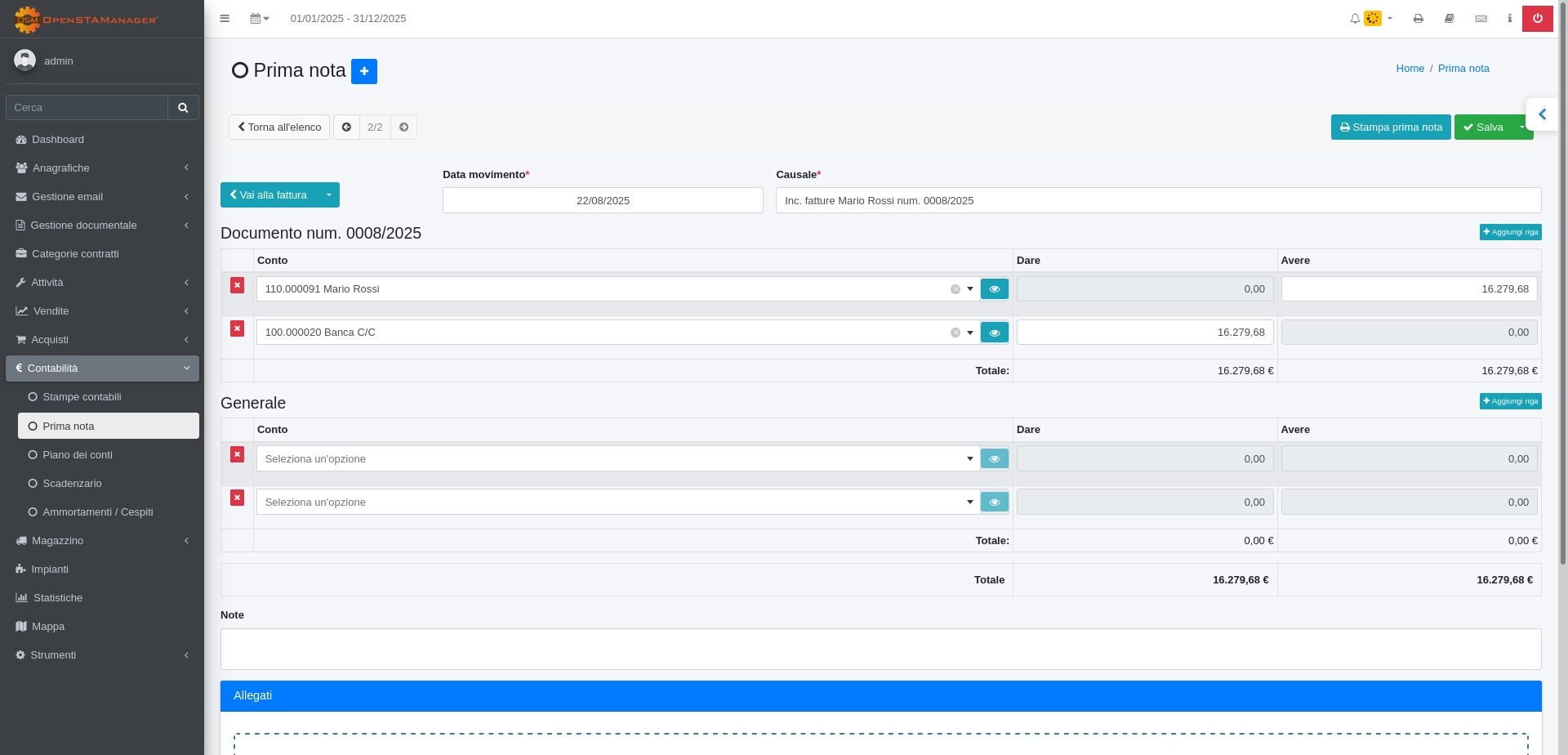
Task: Expand the Magazzino sidebar menu
Action: (x=57, y=541)
